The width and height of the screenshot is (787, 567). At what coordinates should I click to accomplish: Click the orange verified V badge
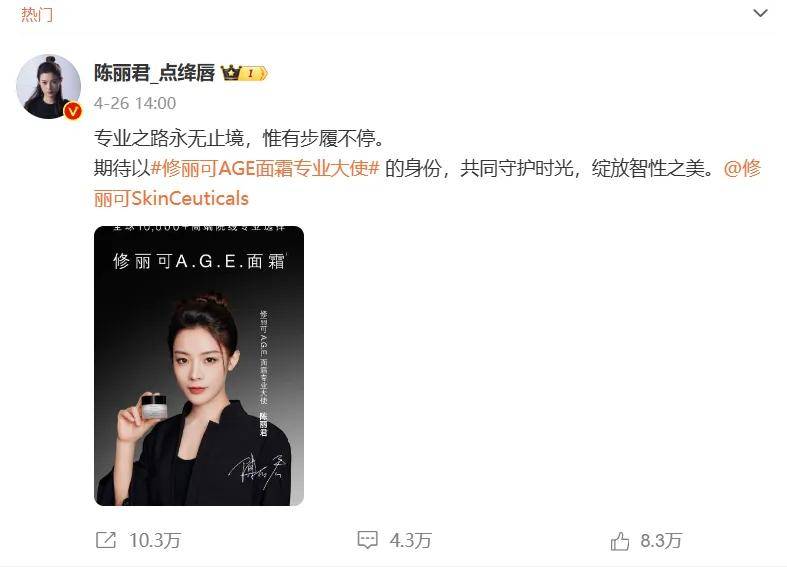point(73,111)
